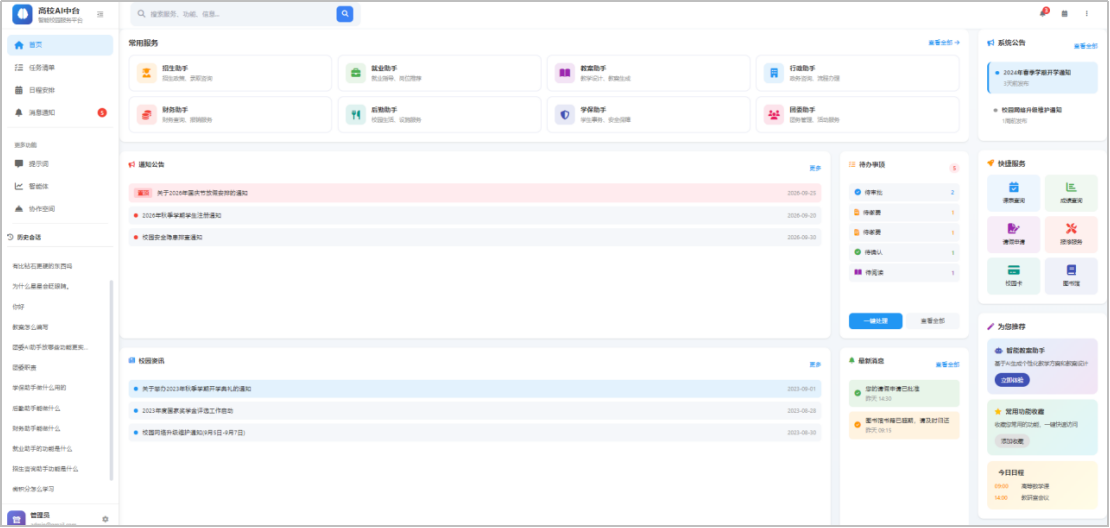This screenshot has height=528, width=1110.
Task: Open the 请假申请 leave request quick service
Action: pos(1013,234)
